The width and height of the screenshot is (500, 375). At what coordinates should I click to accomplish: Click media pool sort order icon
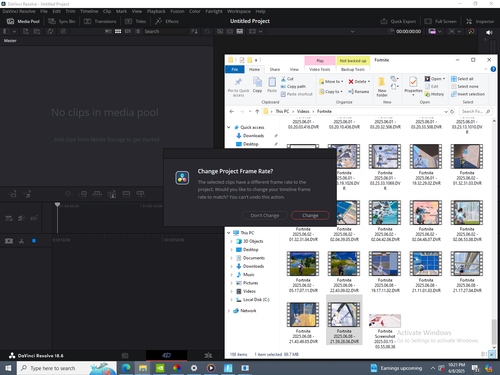pos(194,31)
